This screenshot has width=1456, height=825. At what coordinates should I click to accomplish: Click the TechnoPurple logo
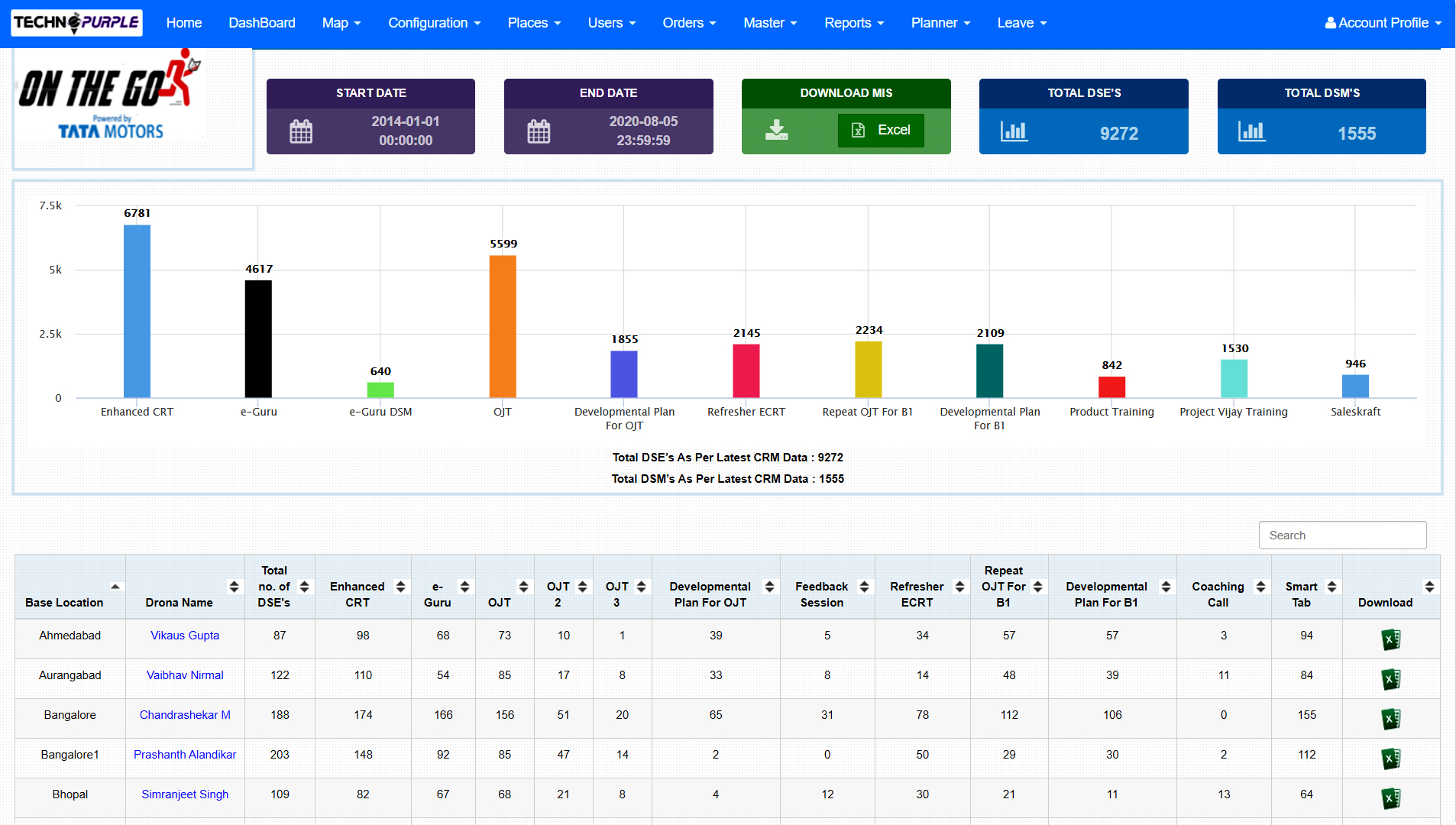[x=76, y=23]
